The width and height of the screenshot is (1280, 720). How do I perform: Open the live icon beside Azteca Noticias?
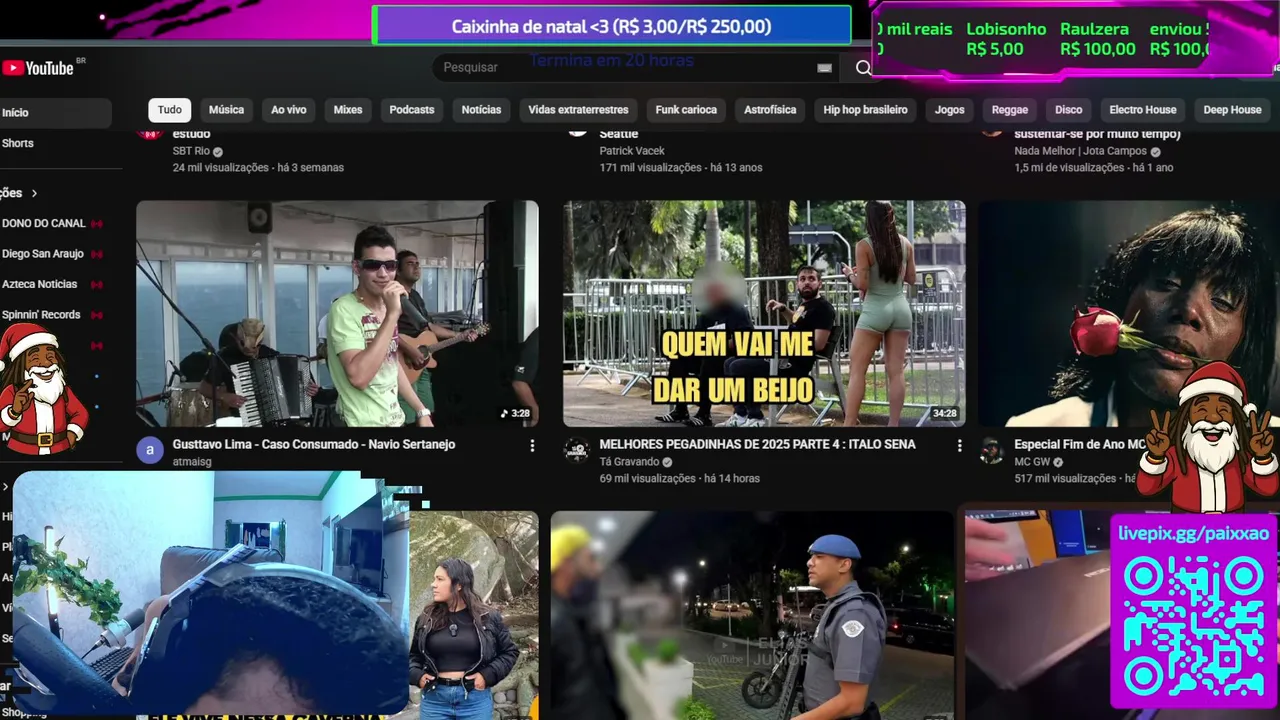coord(97,284)
